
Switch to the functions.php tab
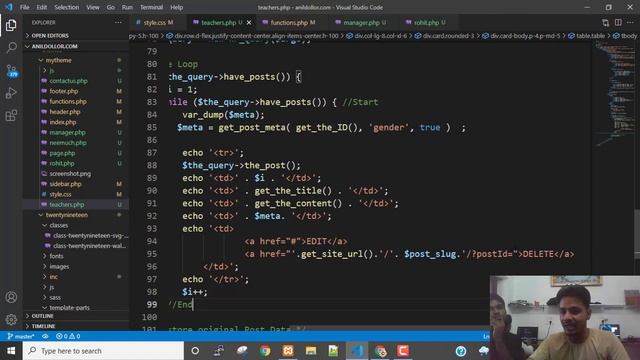pyautogui.click(x=292, y=23)
